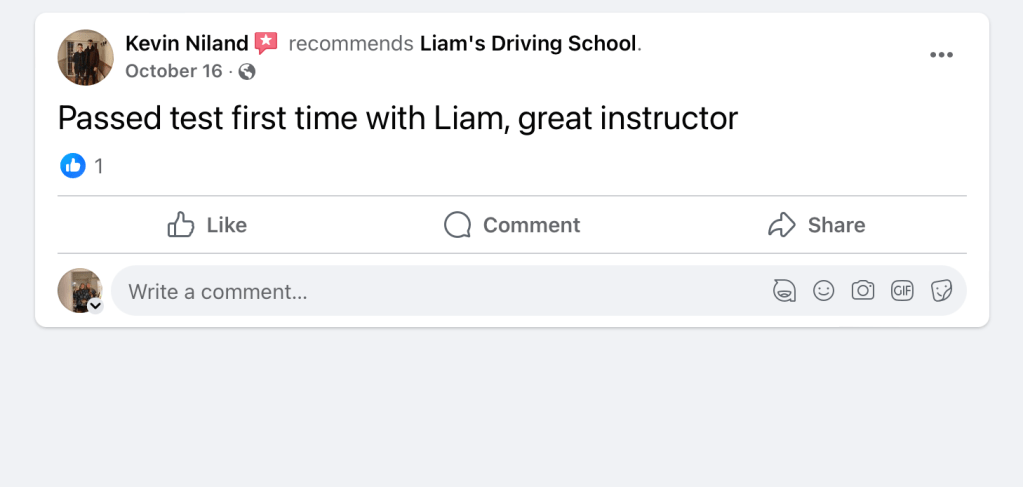Comment with an avatar sticker icon
The height and width of the screenshot is (487, 1023).
point(784,291)
